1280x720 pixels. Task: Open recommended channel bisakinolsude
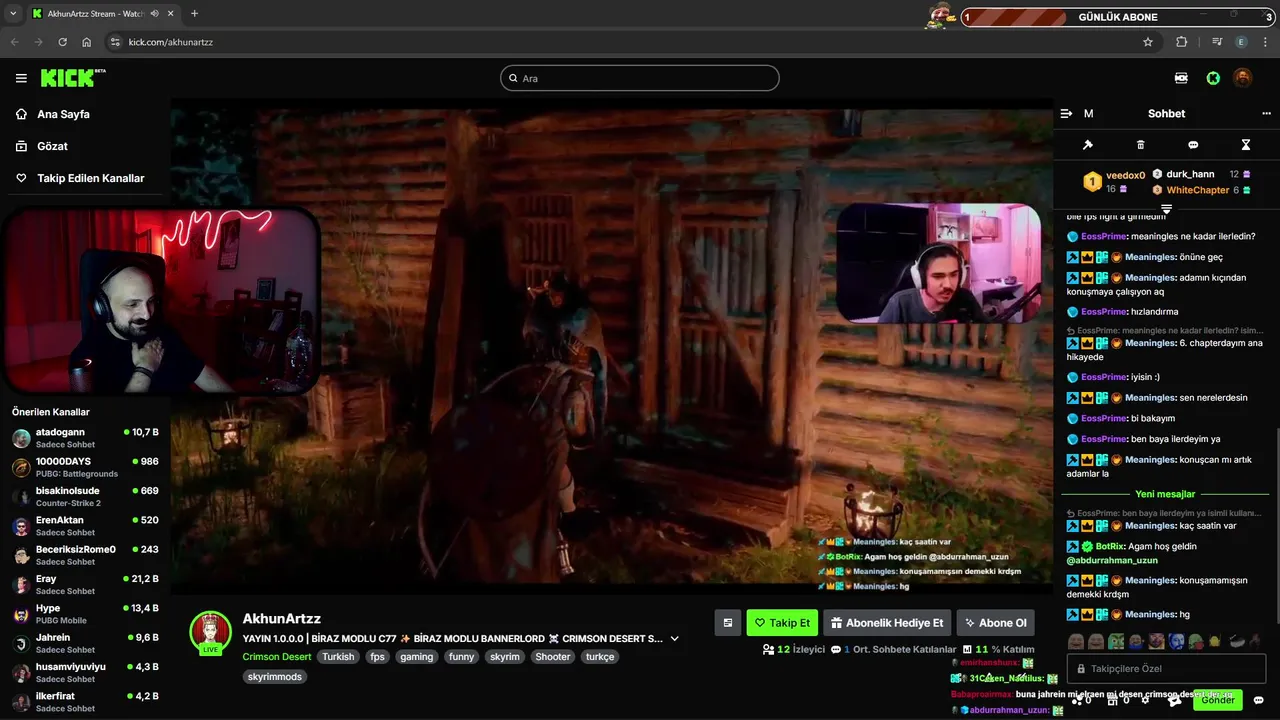point(85,496)
